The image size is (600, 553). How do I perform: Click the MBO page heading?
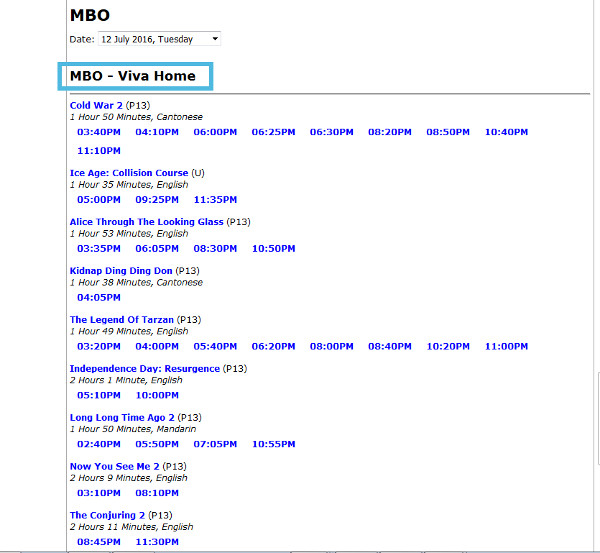[x=90, y=15]
